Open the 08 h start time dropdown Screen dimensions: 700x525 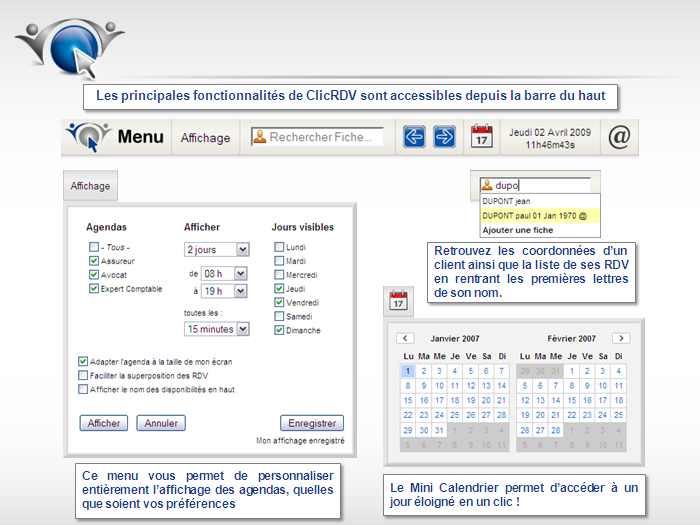pos(224,273)
